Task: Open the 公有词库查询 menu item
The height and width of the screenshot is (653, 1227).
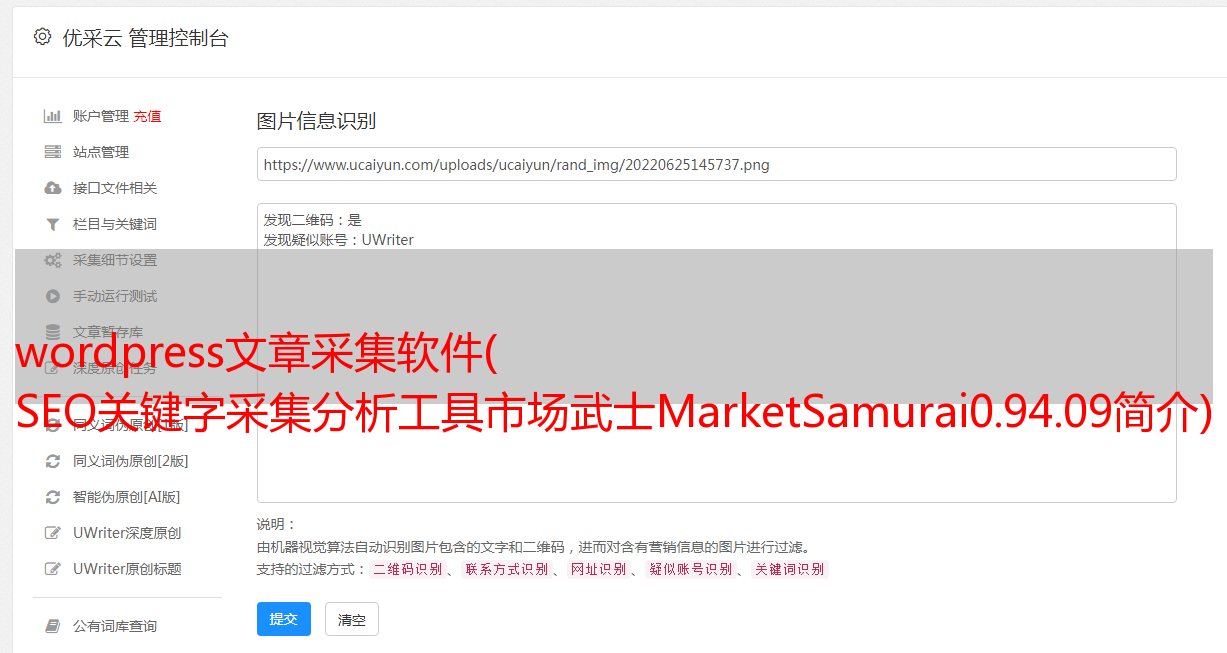Action: 115,626
